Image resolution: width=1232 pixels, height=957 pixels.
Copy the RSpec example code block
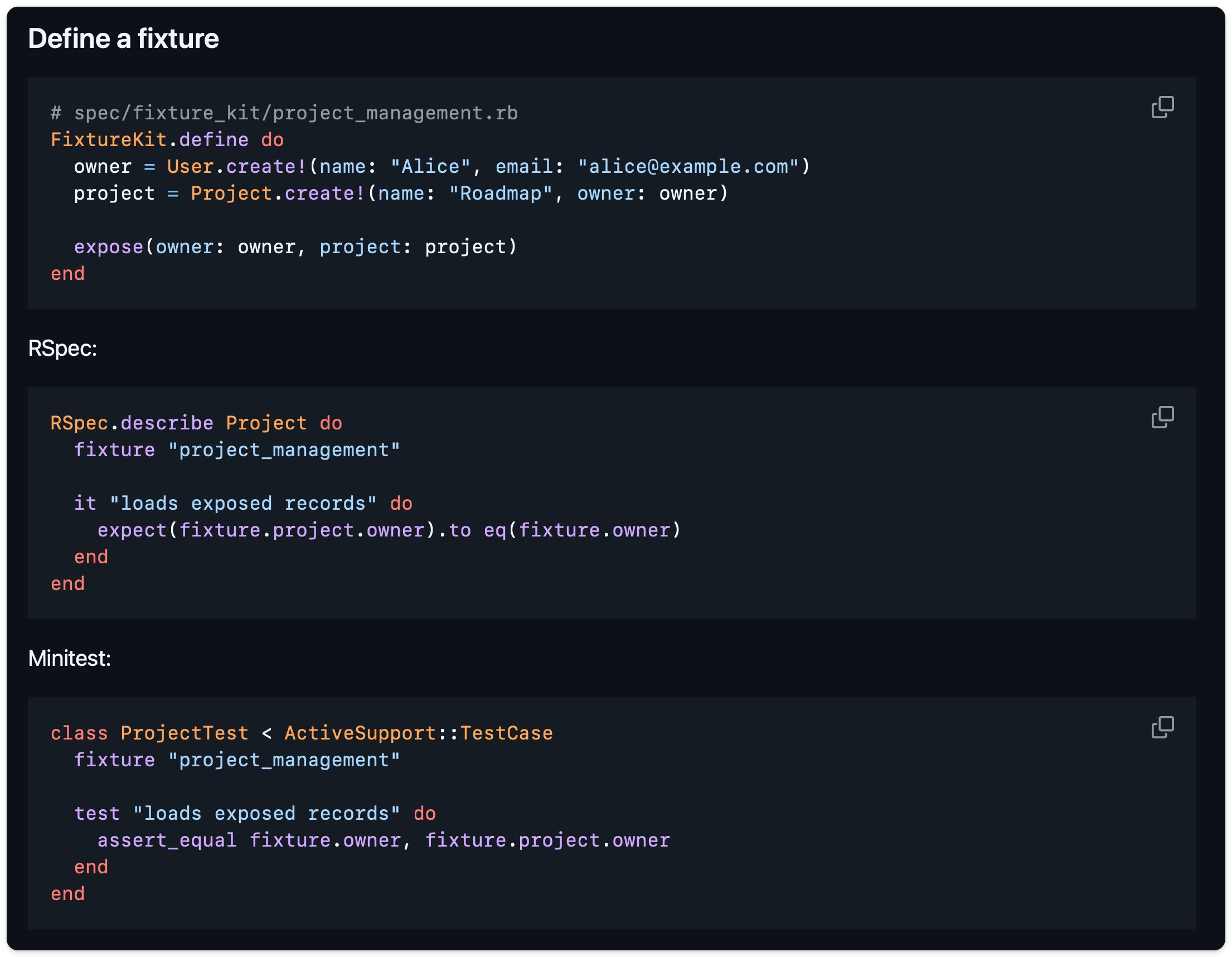[x=1162, y=418]
